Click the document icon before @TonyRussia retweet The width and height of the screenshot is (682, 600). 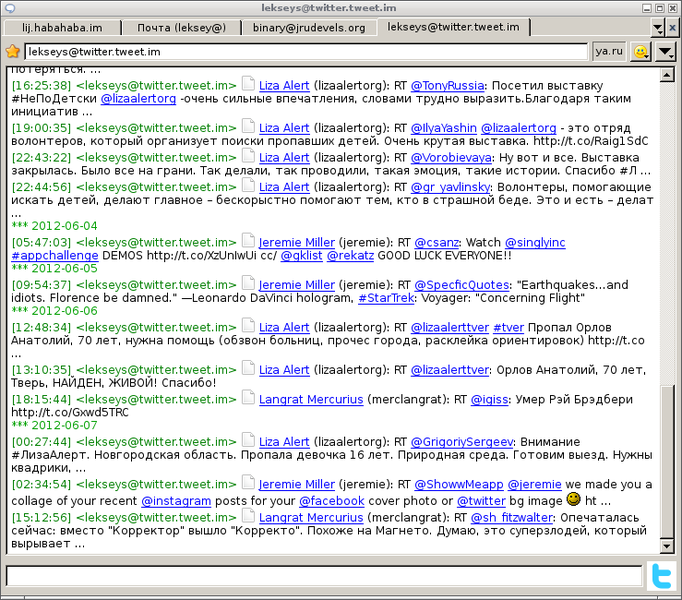click(248, 86)
